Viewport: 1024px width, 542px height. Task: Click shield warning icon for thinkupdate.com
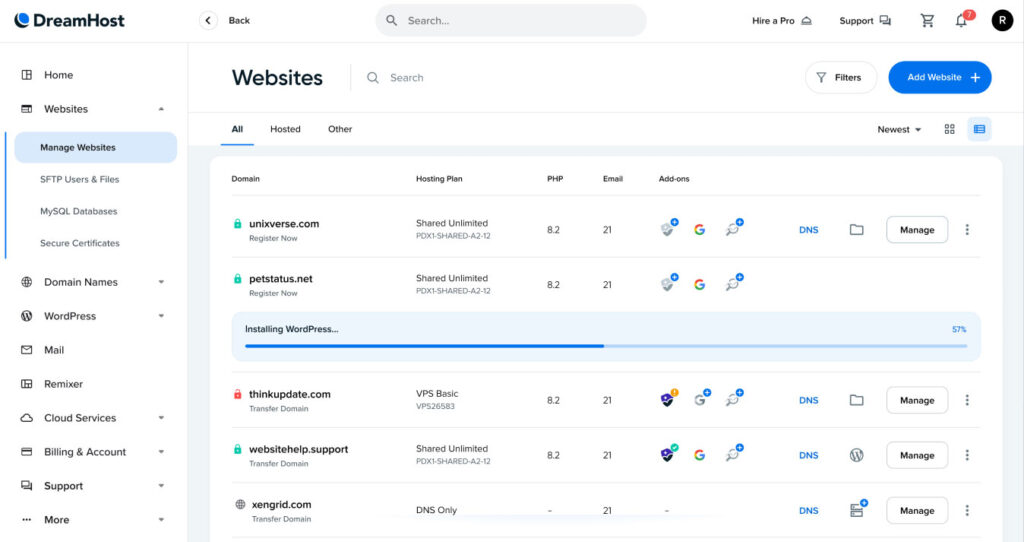pyautogui.click(x=668, y=398)
